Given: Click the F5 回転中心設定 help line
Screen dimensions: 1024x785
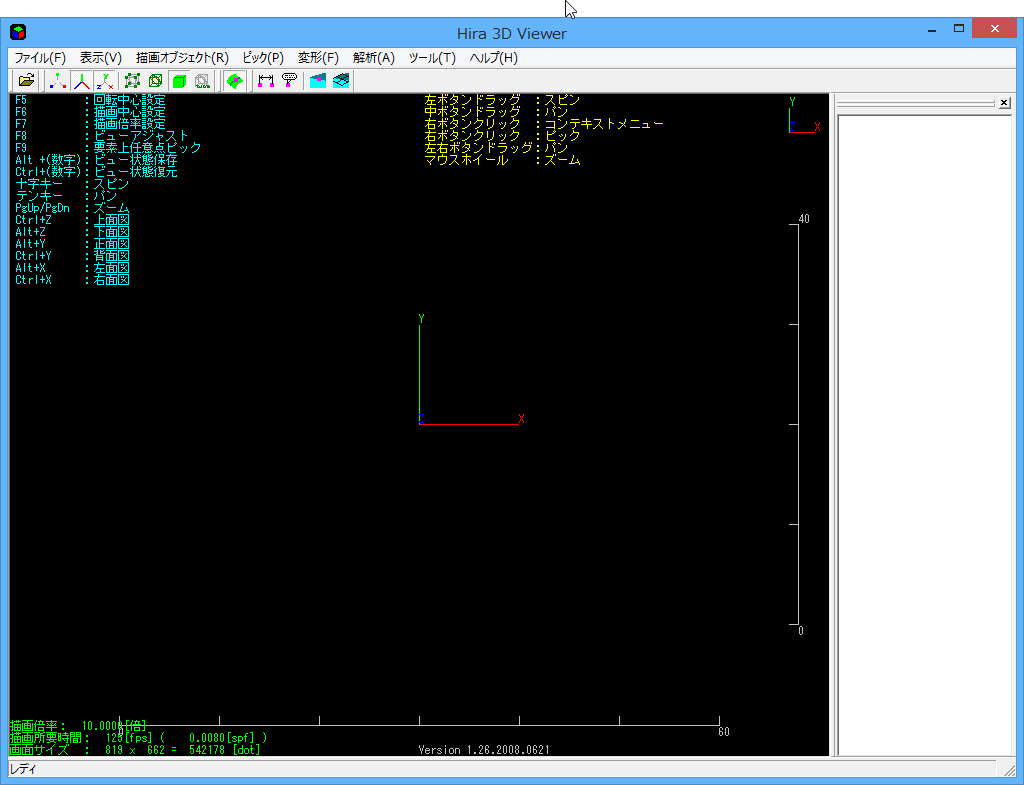Looking at the screenshot, I should point(90,100).
